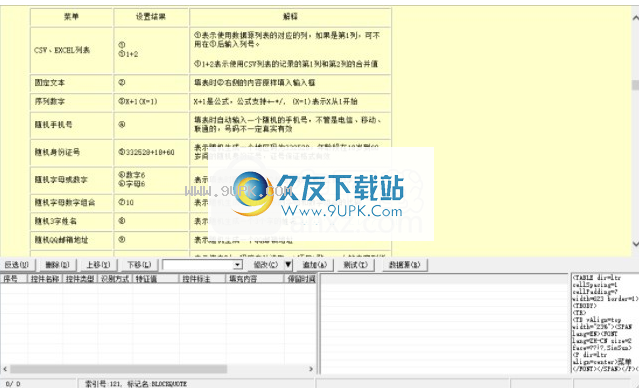Click the 随机手机号 cell
Viewport: 643px width, 388px height.
coord(71,125)
